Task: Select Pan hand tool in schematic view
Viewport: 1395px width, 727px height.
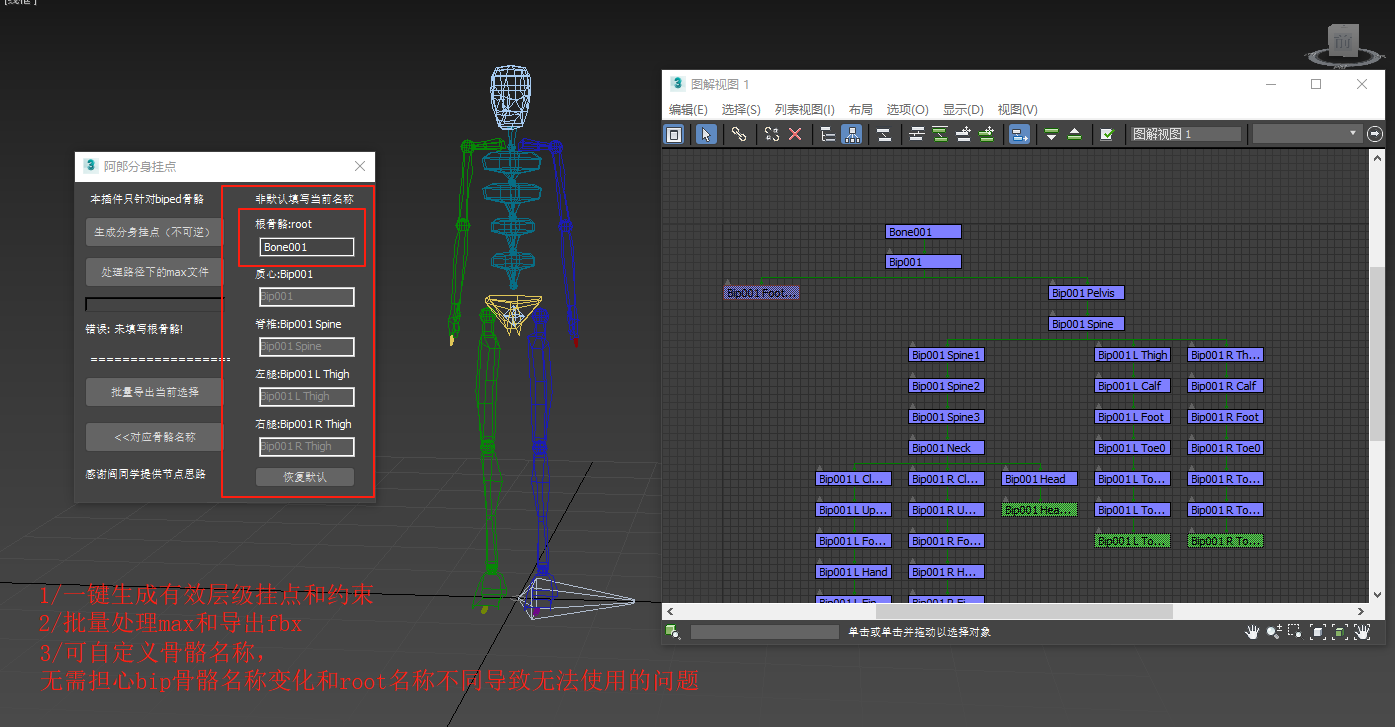Action: pyautogui.click(x=1252, y=632)
